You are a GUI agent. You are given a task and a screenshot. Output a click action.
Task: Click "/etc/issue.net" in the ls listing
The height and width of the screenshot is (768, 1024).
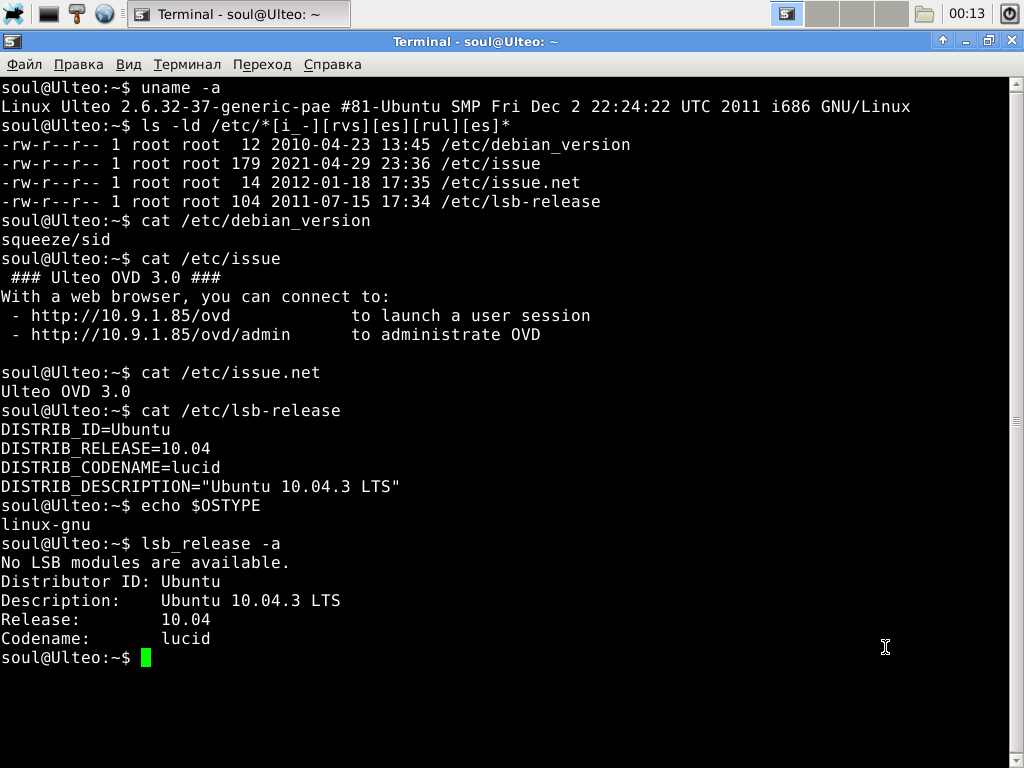tap(511, 183)
